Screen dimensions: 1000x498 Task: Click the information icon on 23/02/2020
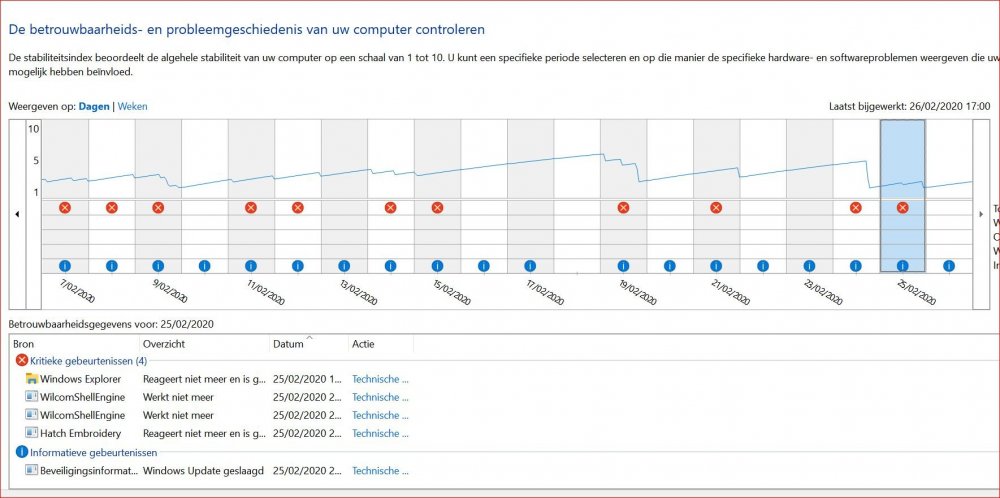(x=809, y=266)
